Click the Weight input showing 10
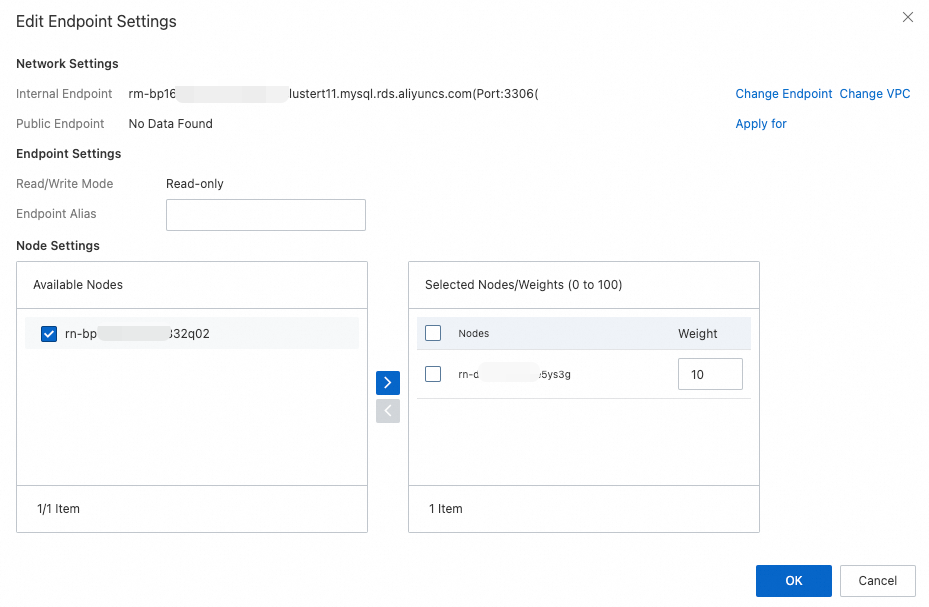 coord(709,374)
